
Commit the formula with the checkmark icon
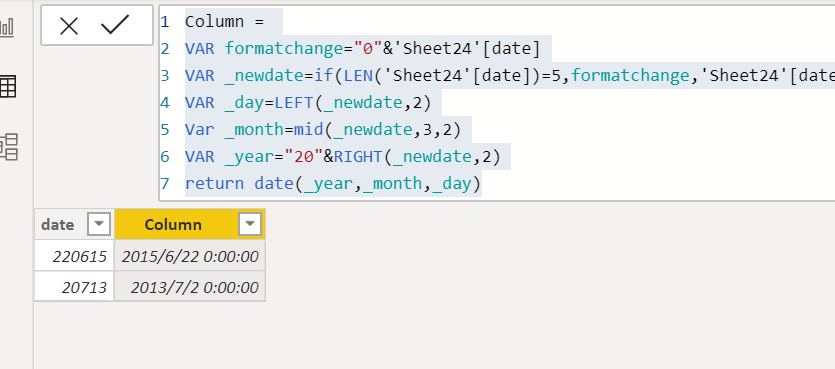[x=115, y=24]
